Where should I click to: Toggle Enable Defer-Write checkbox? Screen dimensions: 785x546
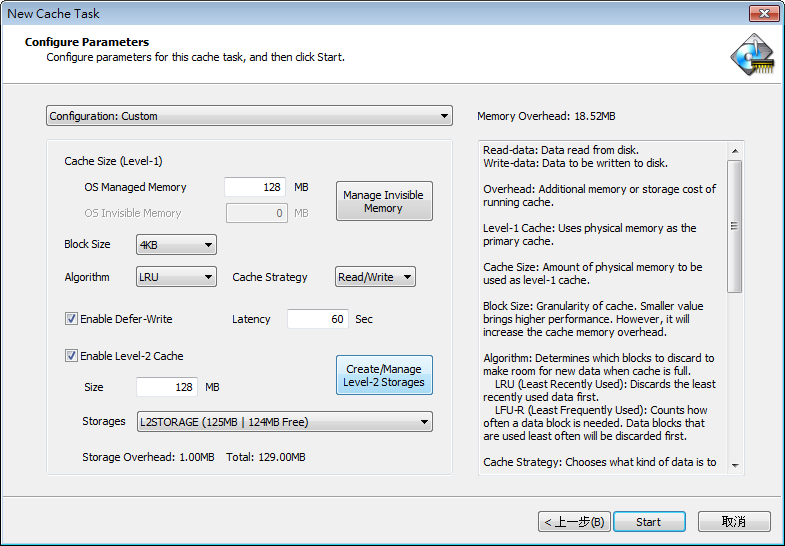coord(71,319)
